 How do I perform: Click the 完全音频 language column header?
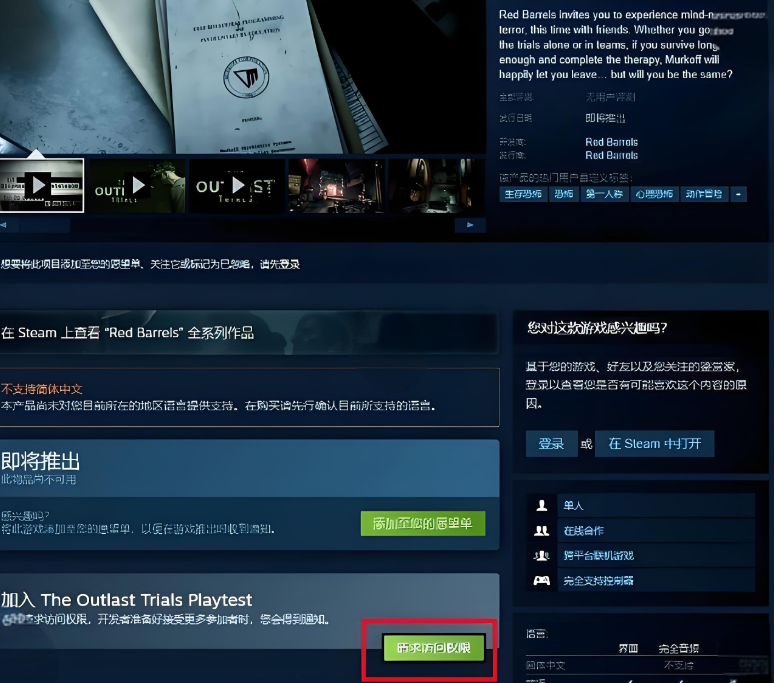tap(679, 648)
